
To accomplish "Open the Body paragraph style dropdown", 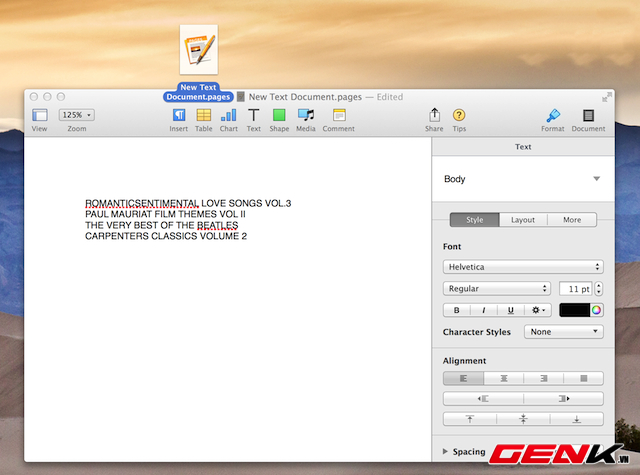I will coord(523,179).
